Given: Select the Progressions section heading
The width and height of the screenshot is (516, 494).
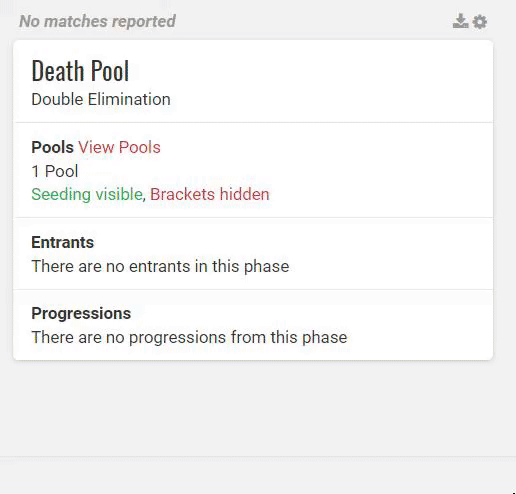Looking at the screenshot, I should pyautogui.click(x=81, y=313).
